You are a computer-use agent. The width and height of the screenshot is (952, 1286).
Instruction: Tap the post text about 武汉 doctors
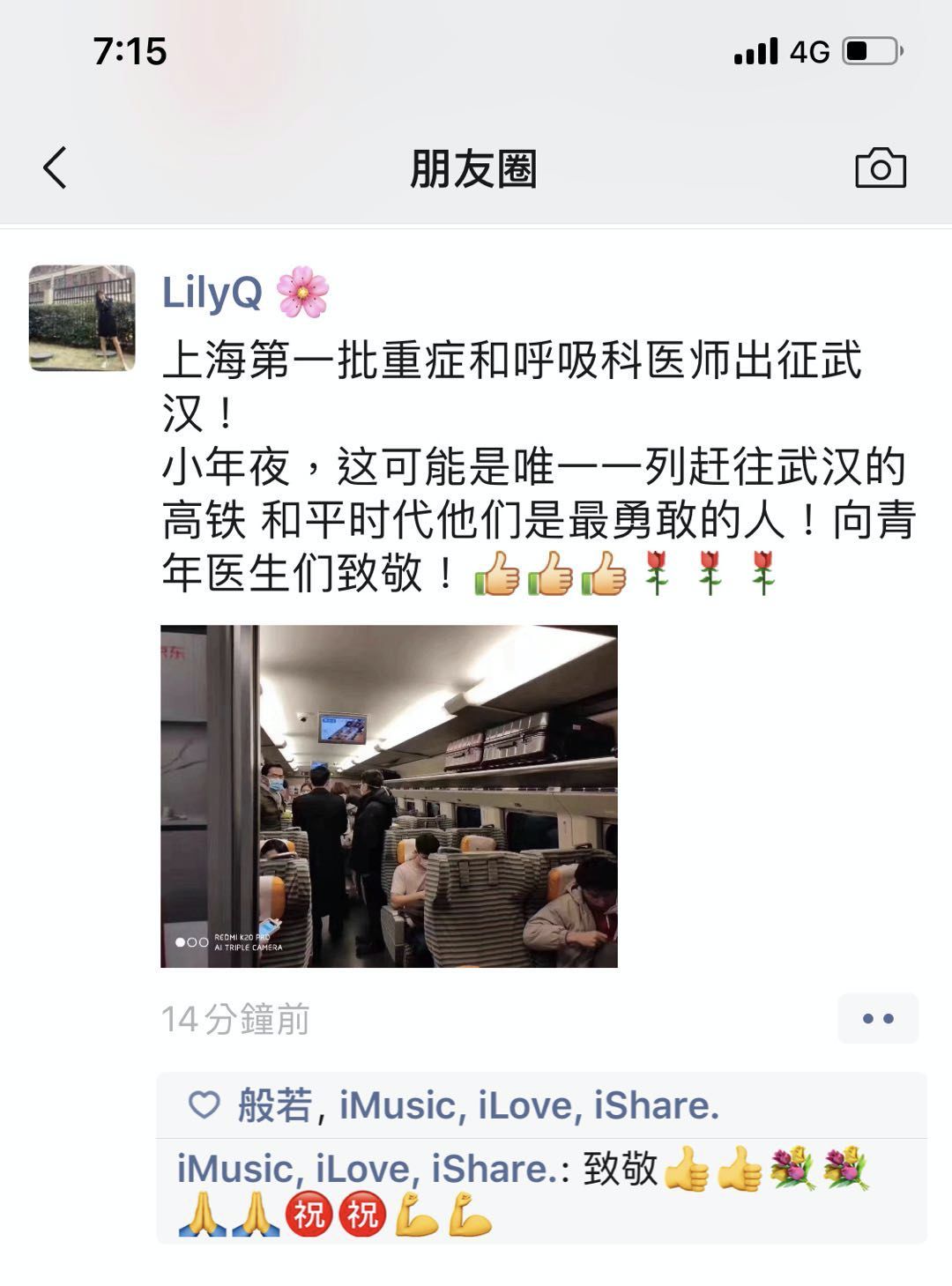pyautogui.click(x=539, y=467)
